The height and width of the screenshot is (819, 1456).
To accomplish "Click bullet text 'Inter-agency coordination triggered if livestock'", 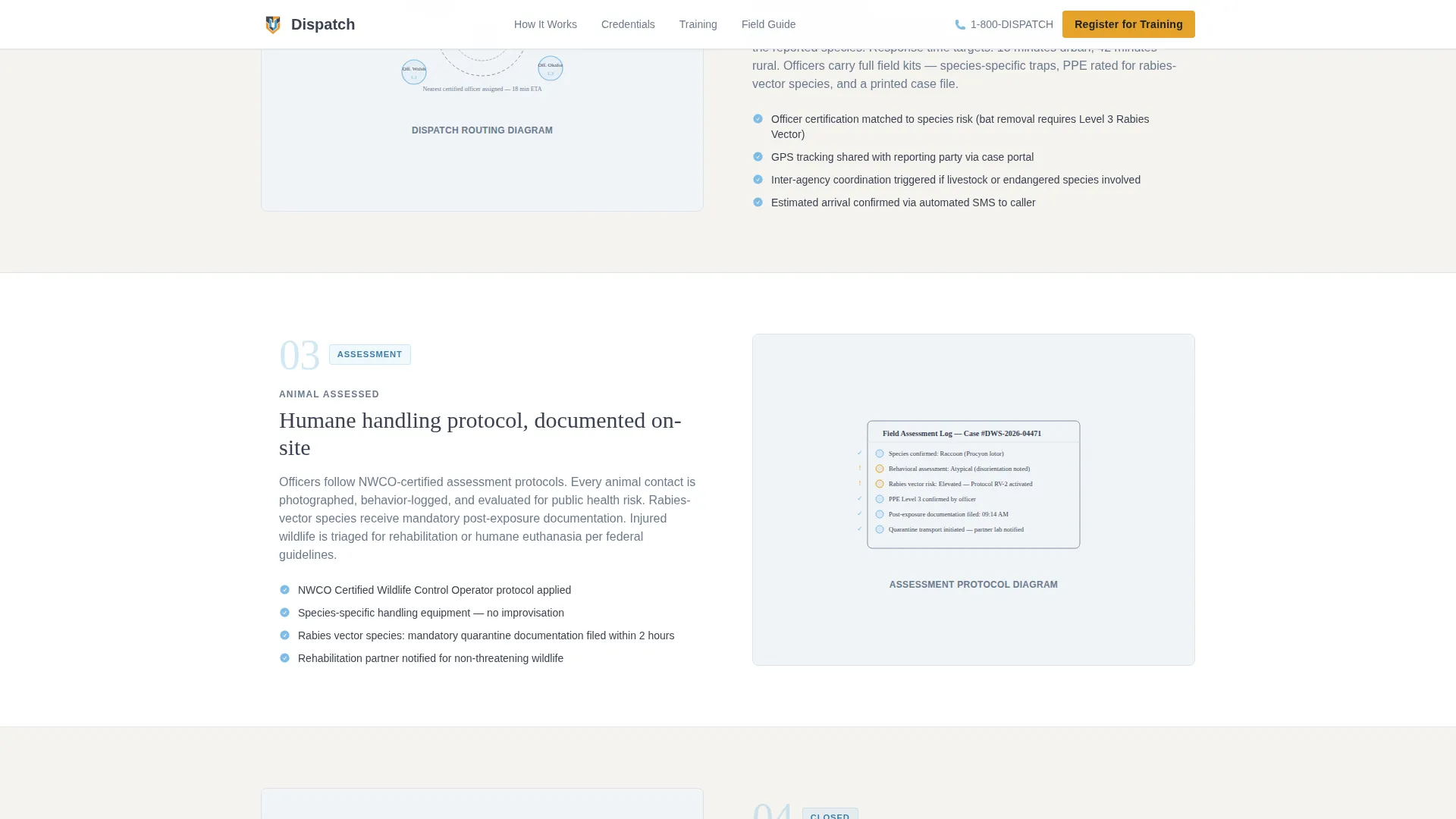I will 955,180.
